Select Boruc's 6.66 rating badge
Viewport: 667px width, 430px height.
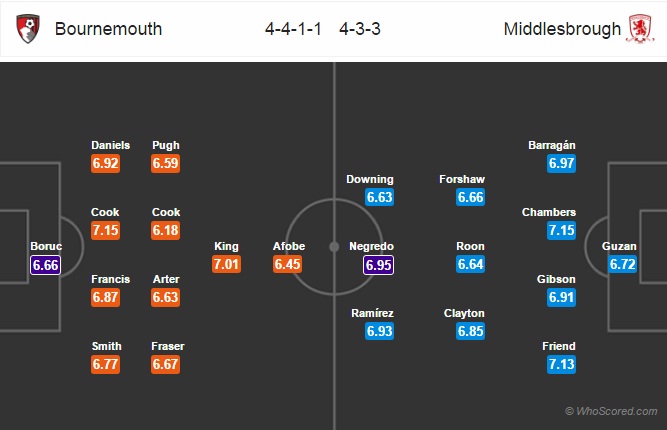pos(46,265)
